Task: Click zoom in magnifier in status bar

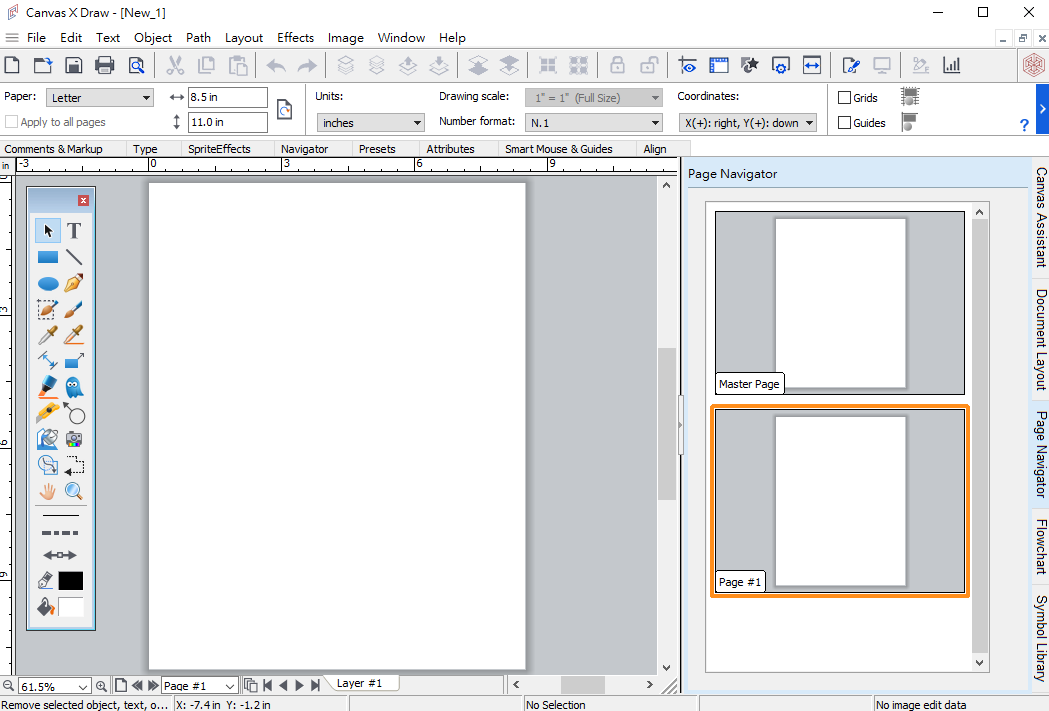Action: 101,686
